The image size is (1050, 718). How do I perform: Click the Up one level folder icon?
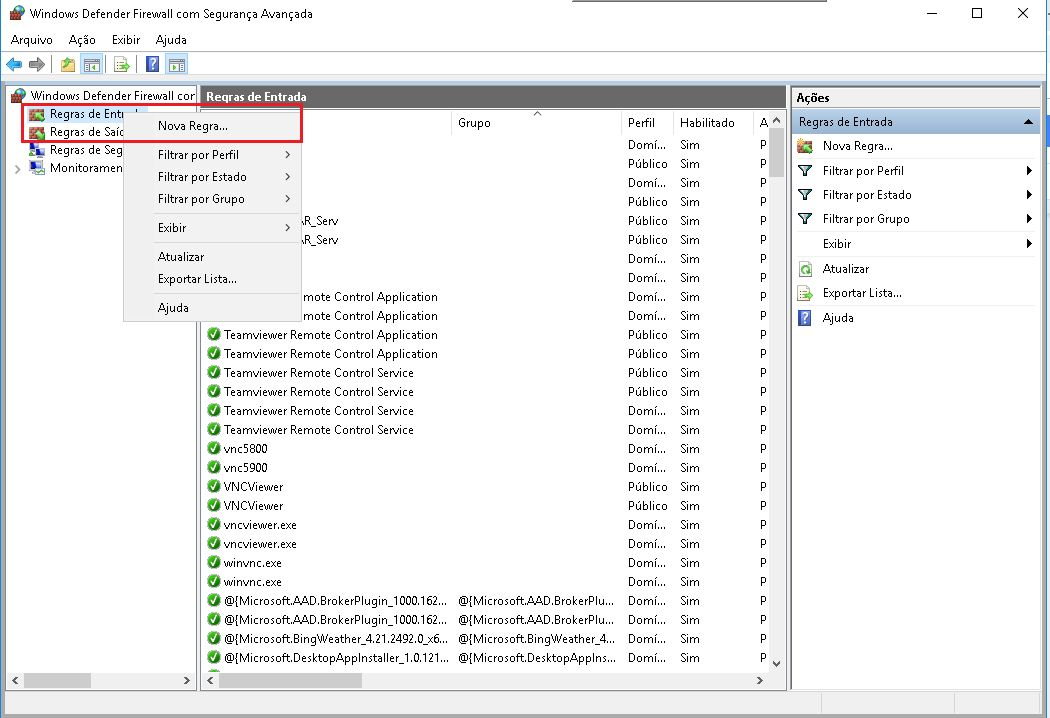[x=68, y=64]
